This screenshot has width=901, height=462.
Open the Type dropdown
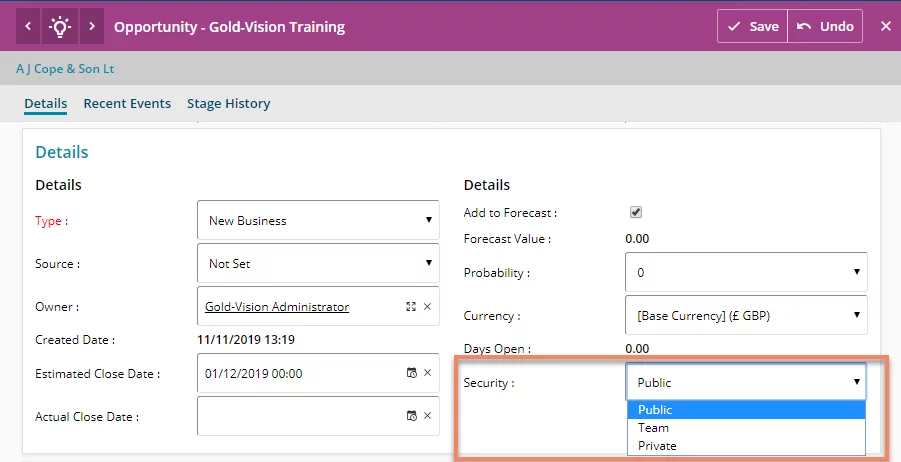pyautogui.click(x=318, y=220)
